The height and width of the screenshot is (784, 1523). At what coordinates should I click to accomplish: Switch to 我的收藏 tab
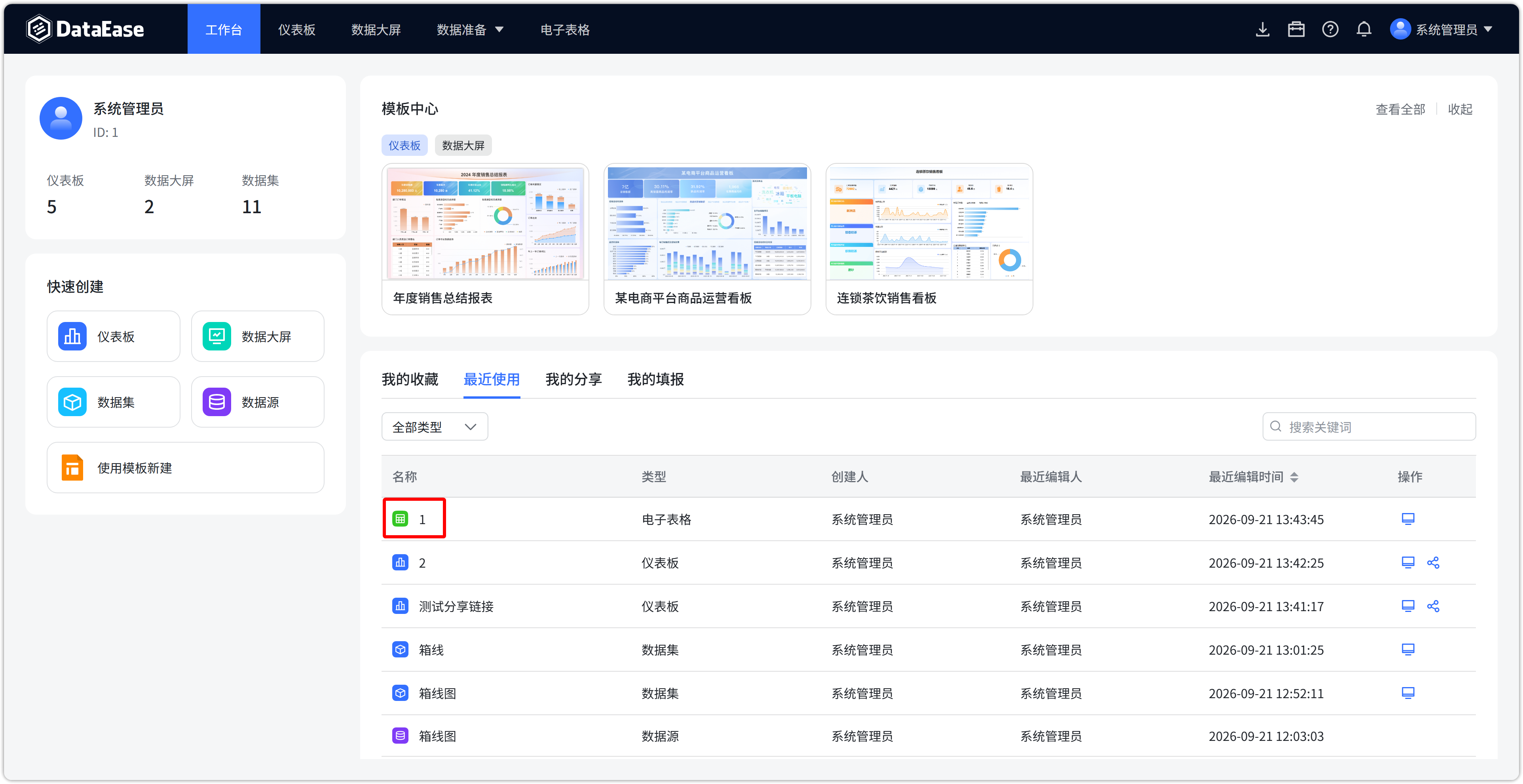click(x=410, y=379)
